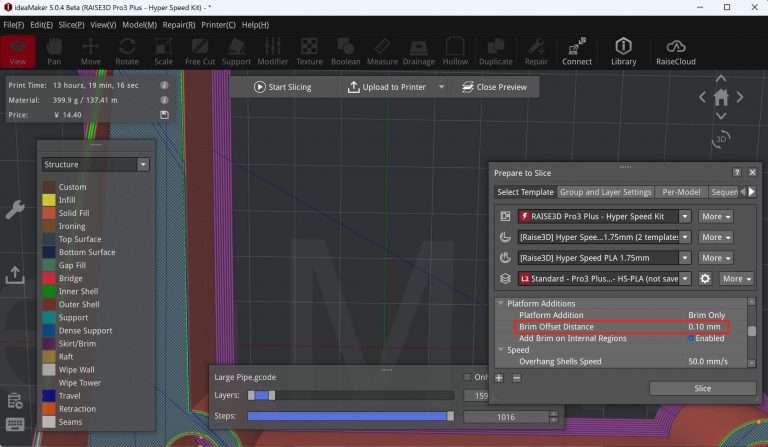Click the upload icon on left sidebar
The height and width of the screenshot is (447, 768).
[x=15, y=275]
